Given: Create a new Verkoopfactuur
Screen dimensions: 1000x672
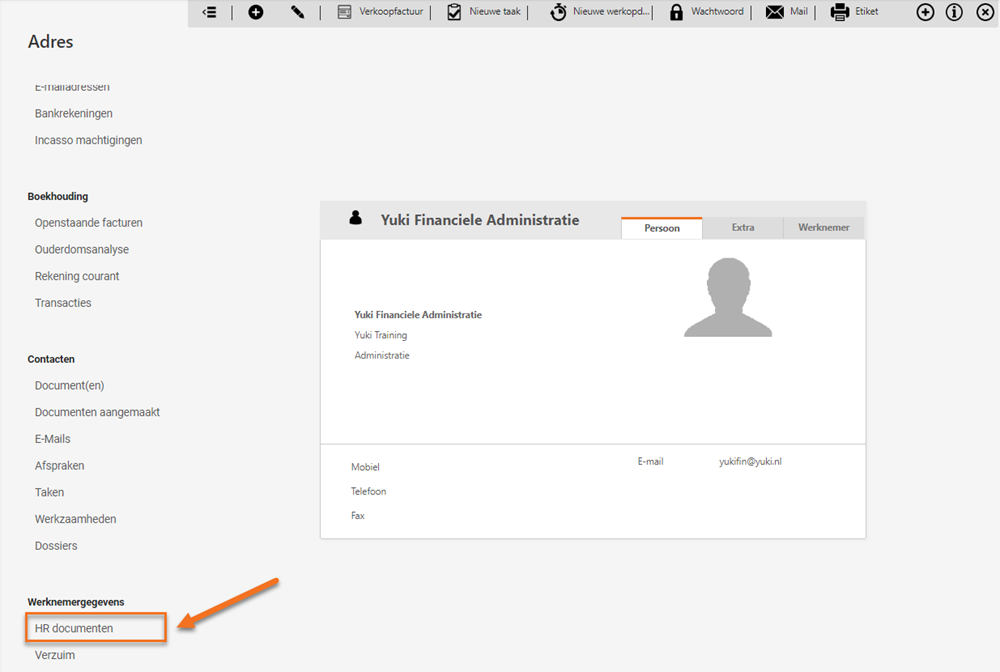Looking at the screenshot, I should 380,12.
